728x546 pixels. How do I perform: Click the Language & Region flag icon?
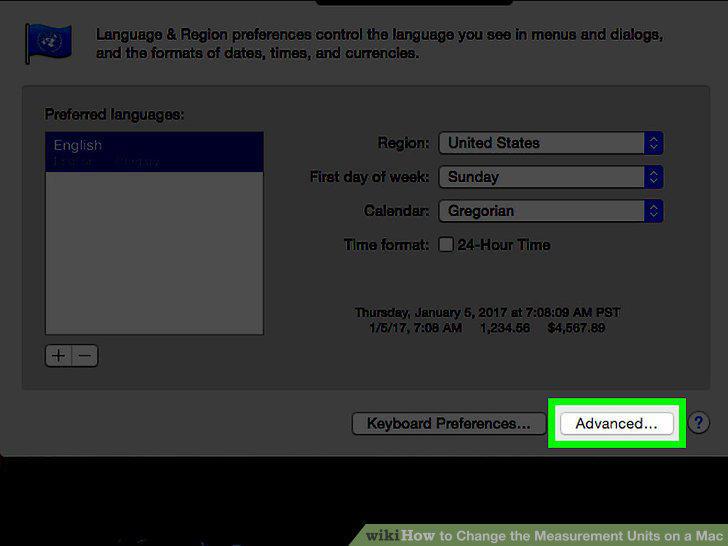(48, 43)
